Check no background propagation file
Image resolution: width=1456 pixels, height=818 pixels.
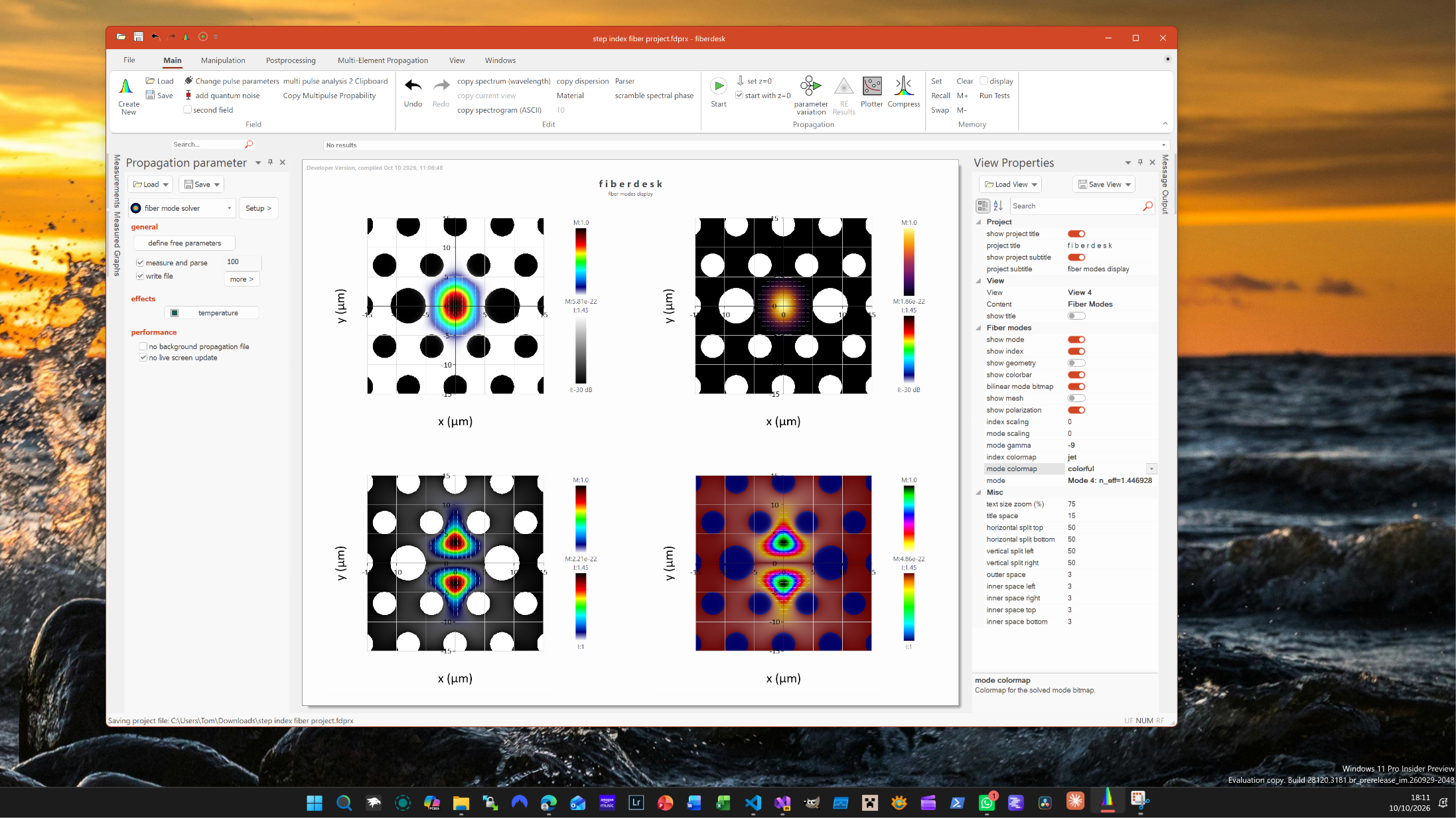tap(143, 346)
